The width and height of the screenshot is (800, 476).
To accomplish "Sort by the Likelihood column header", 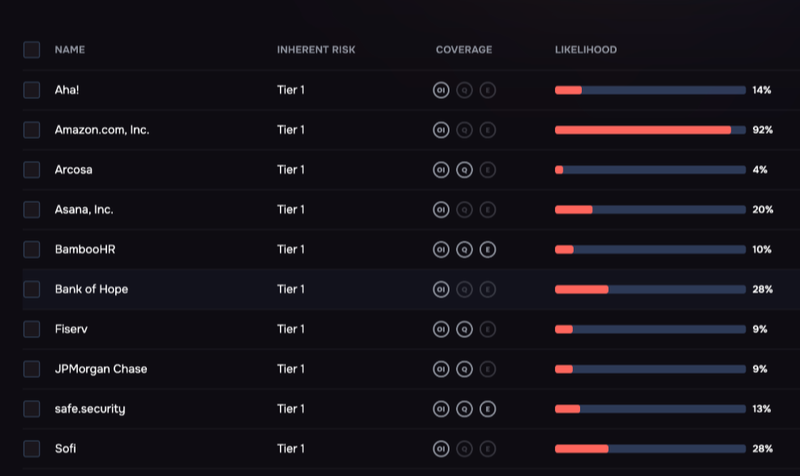I will point(585,50).
